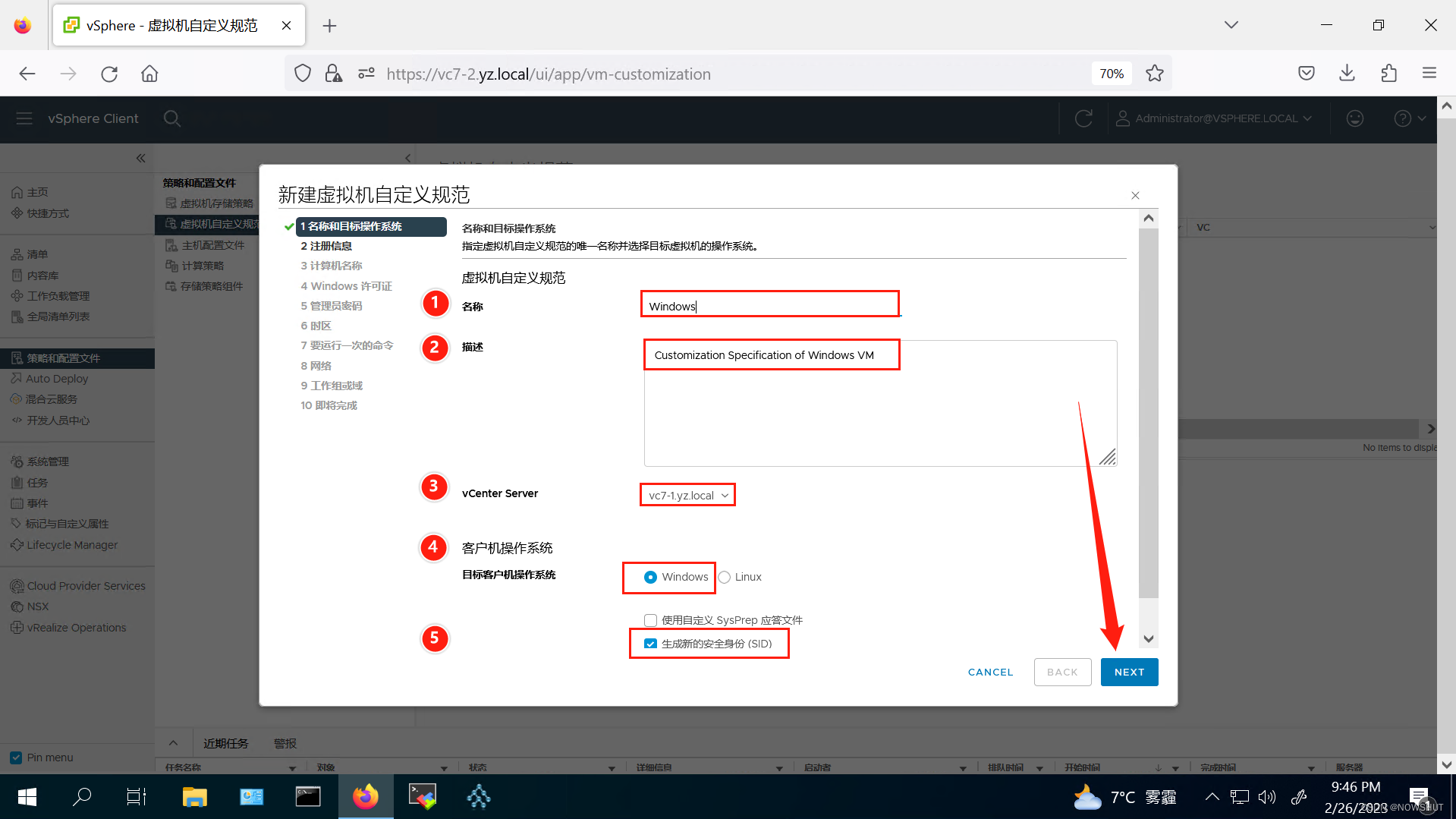The width and height of the screenshot is (1456, 819).
Task: Click the CANCEL button
Action: (990, 673)
